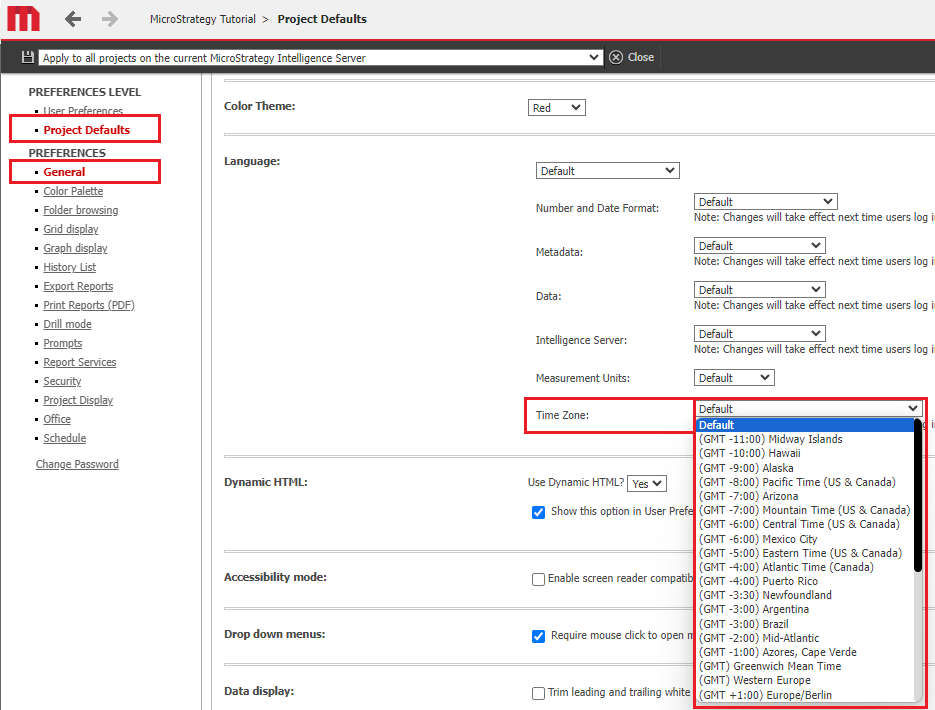Viewport: 935px width, 710px height.
Task: Select (GMT) Greenwich Mean Time option
Action: coord(805,666)
